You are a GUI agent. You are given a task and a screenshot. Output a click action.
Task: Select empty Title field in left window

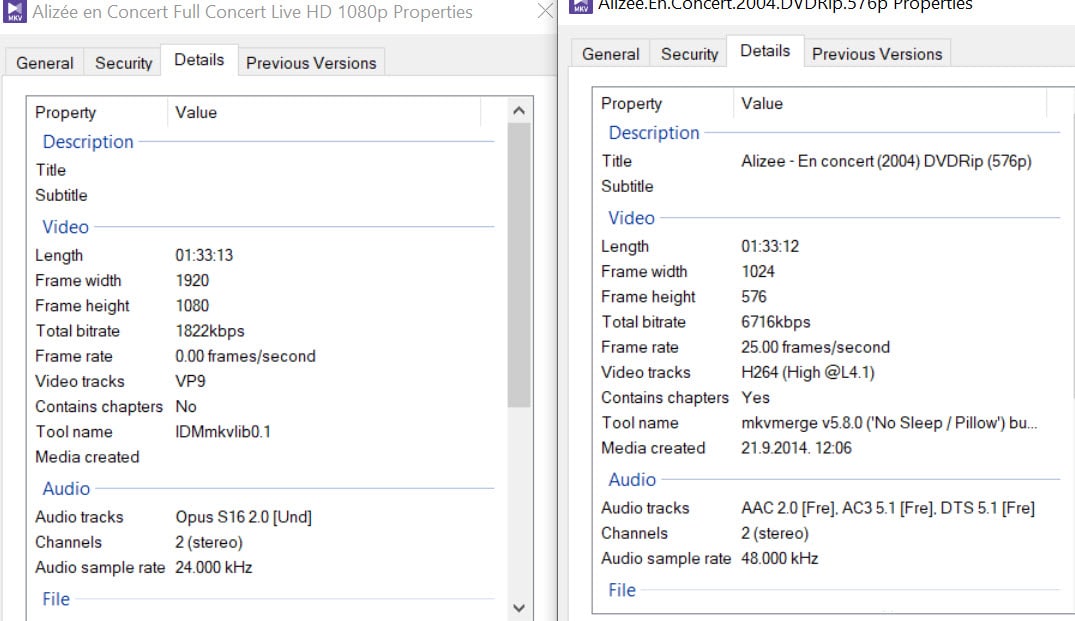329,170
